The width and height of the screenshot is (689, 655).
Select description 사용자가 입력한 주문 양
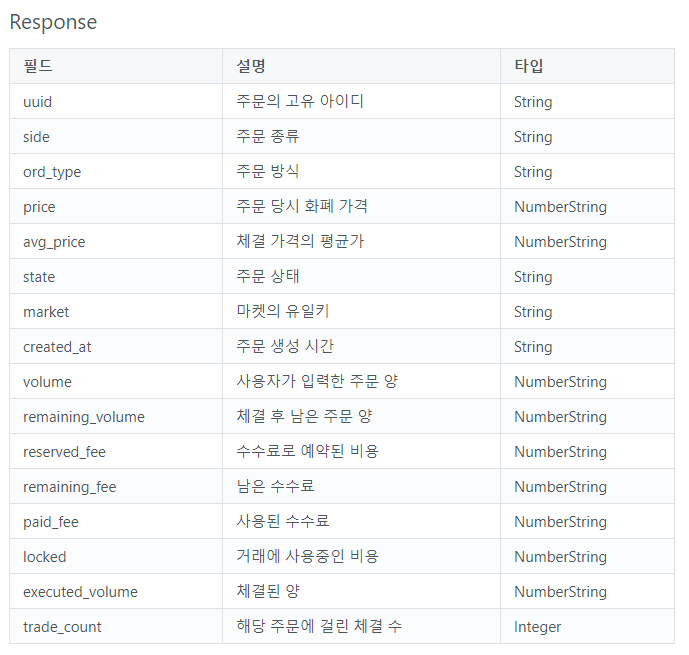point(317,381)
